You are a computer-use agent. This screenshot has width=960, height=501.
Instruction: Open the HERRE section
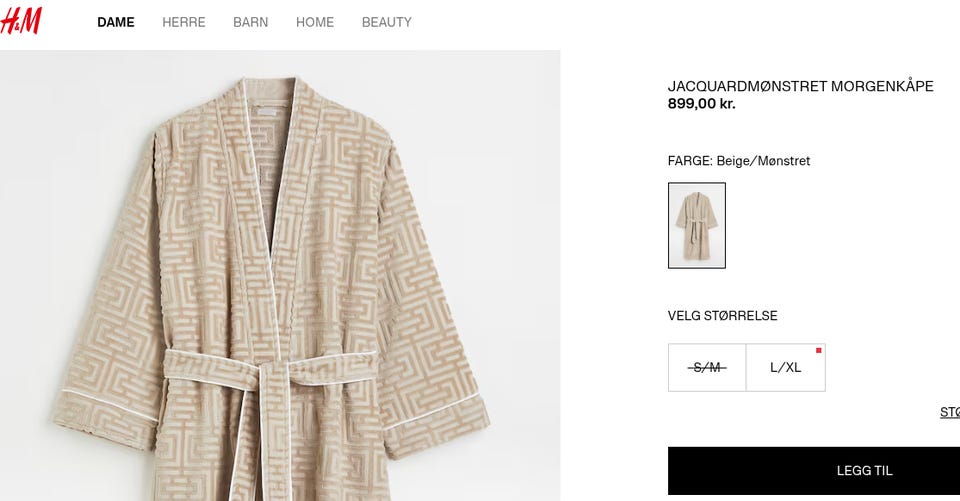click(184, 22)
